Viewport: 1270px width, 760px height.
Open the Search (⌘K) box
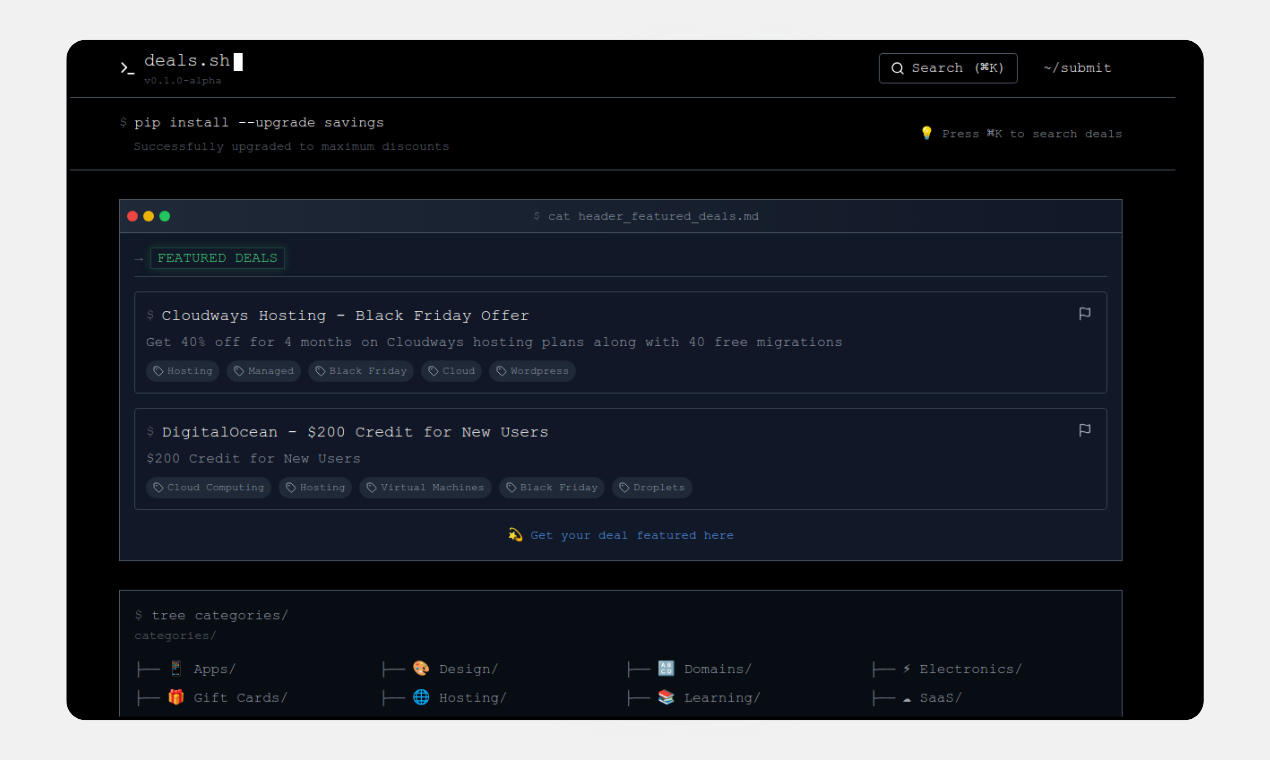[948, 68]
